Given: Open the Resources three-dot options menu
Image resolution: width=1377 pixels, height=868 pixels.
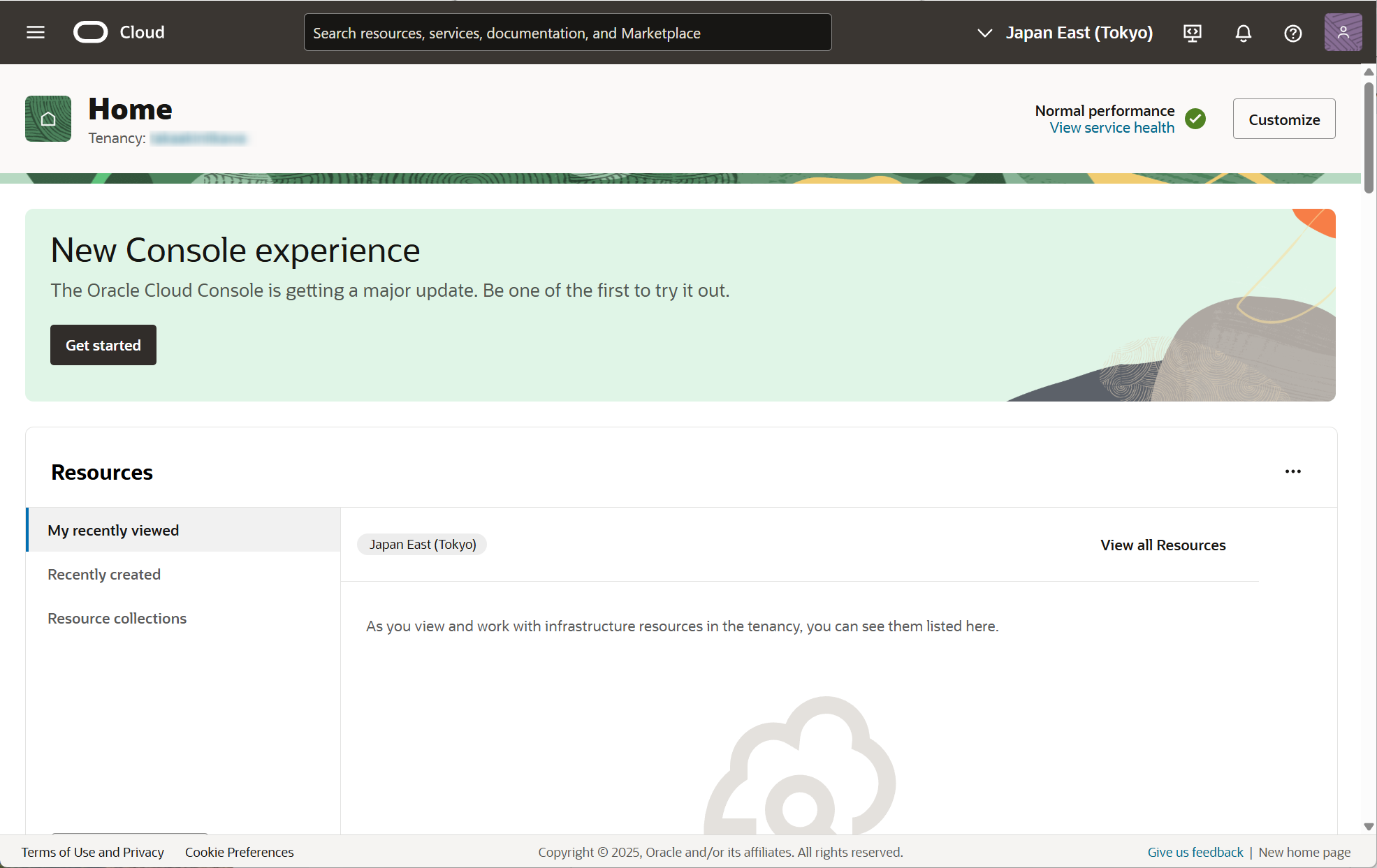Looking at the screenshot, I should pyautogui.click(x=1293, y=471).
